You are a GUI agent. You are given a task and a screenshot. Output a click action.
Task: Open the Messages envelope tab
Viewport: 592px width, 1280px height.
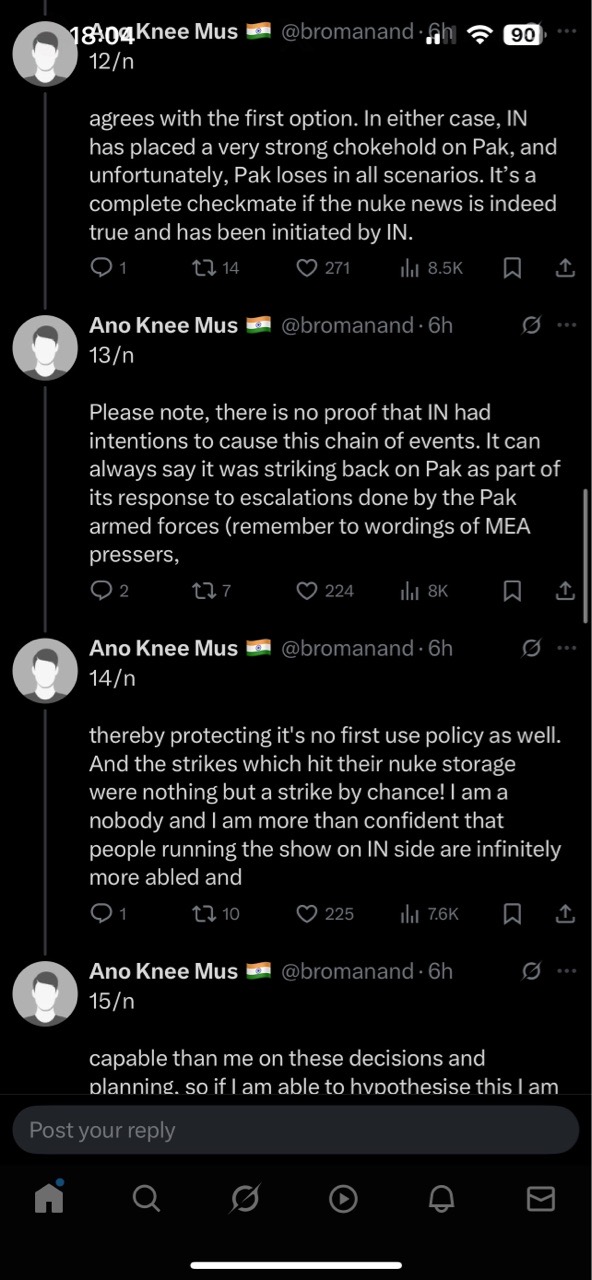click(540, 1198)
